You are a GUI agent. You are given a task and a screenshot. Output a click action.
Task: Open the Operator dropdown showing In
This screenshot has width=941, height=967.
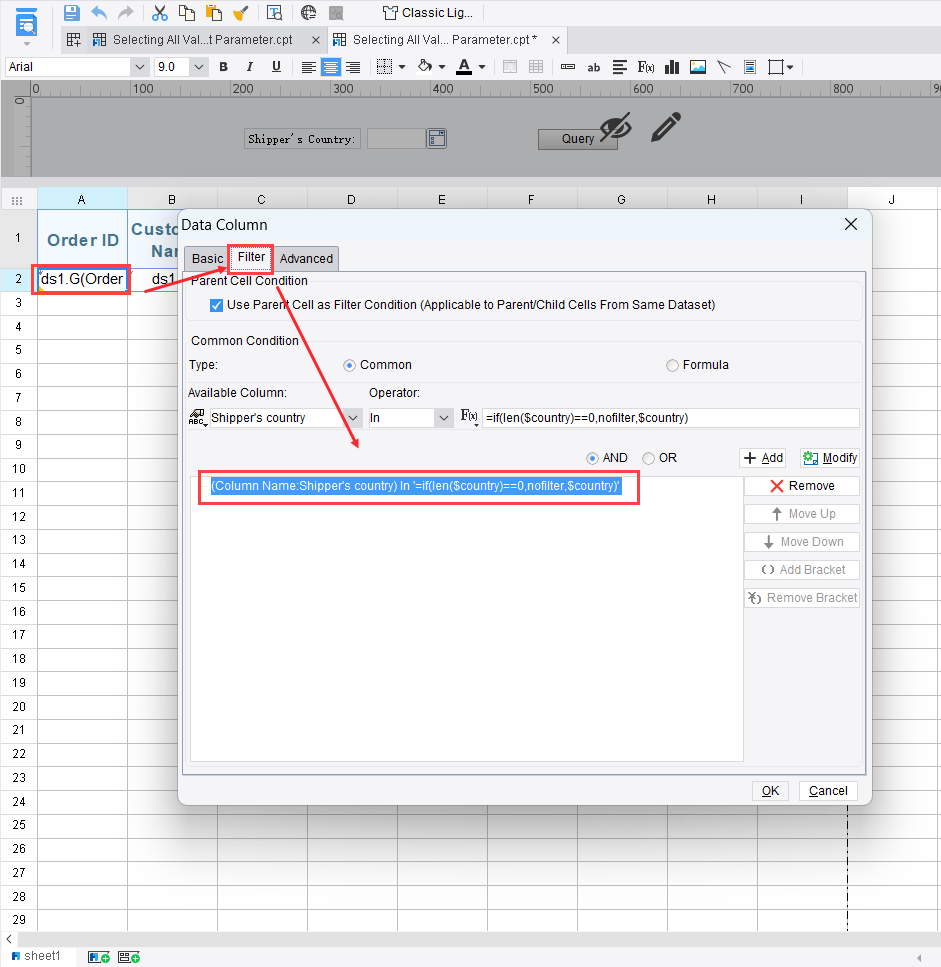443,417
